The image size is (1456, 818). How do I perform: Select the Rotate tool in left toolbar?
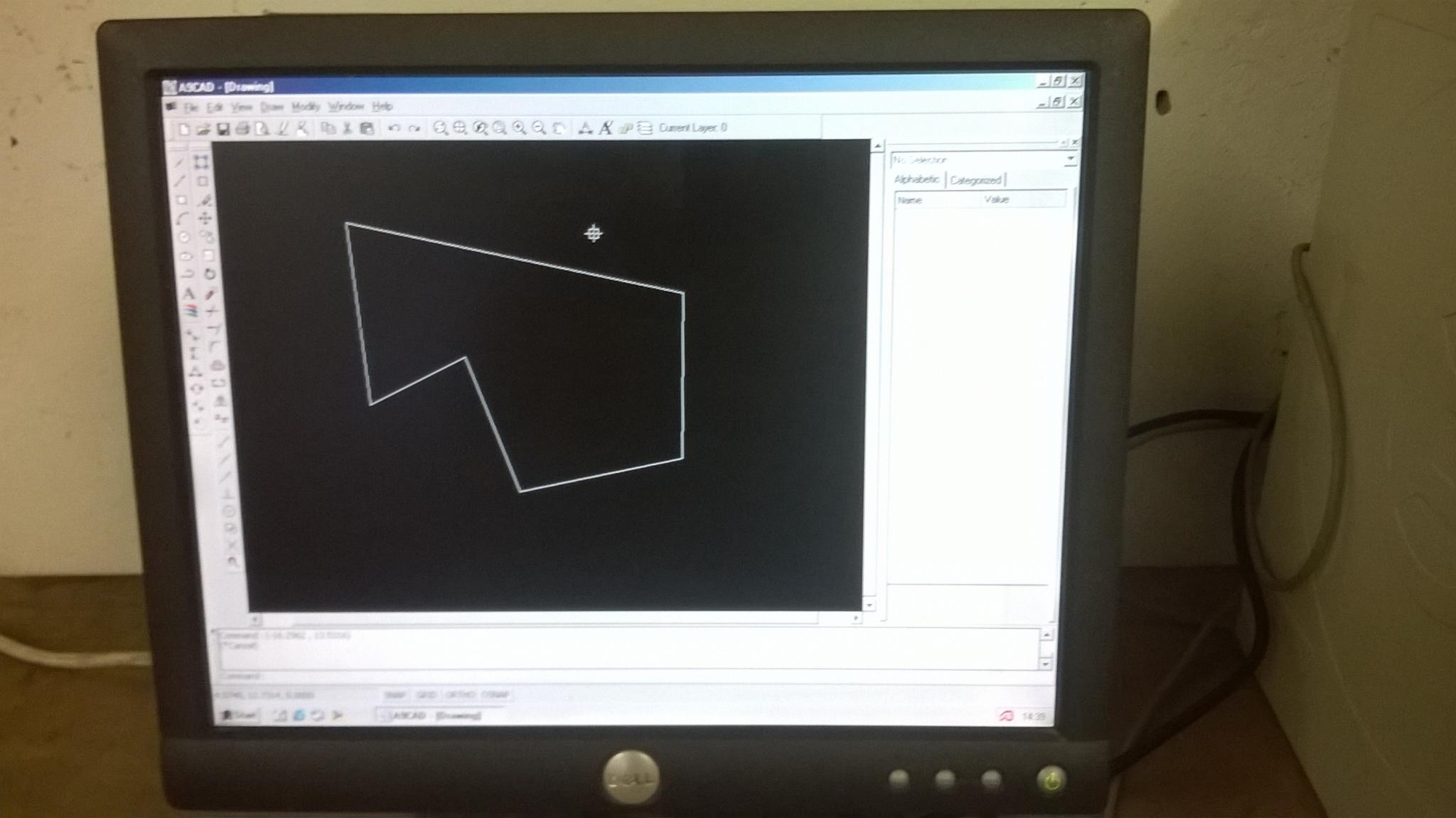click(x=210, y=274)
